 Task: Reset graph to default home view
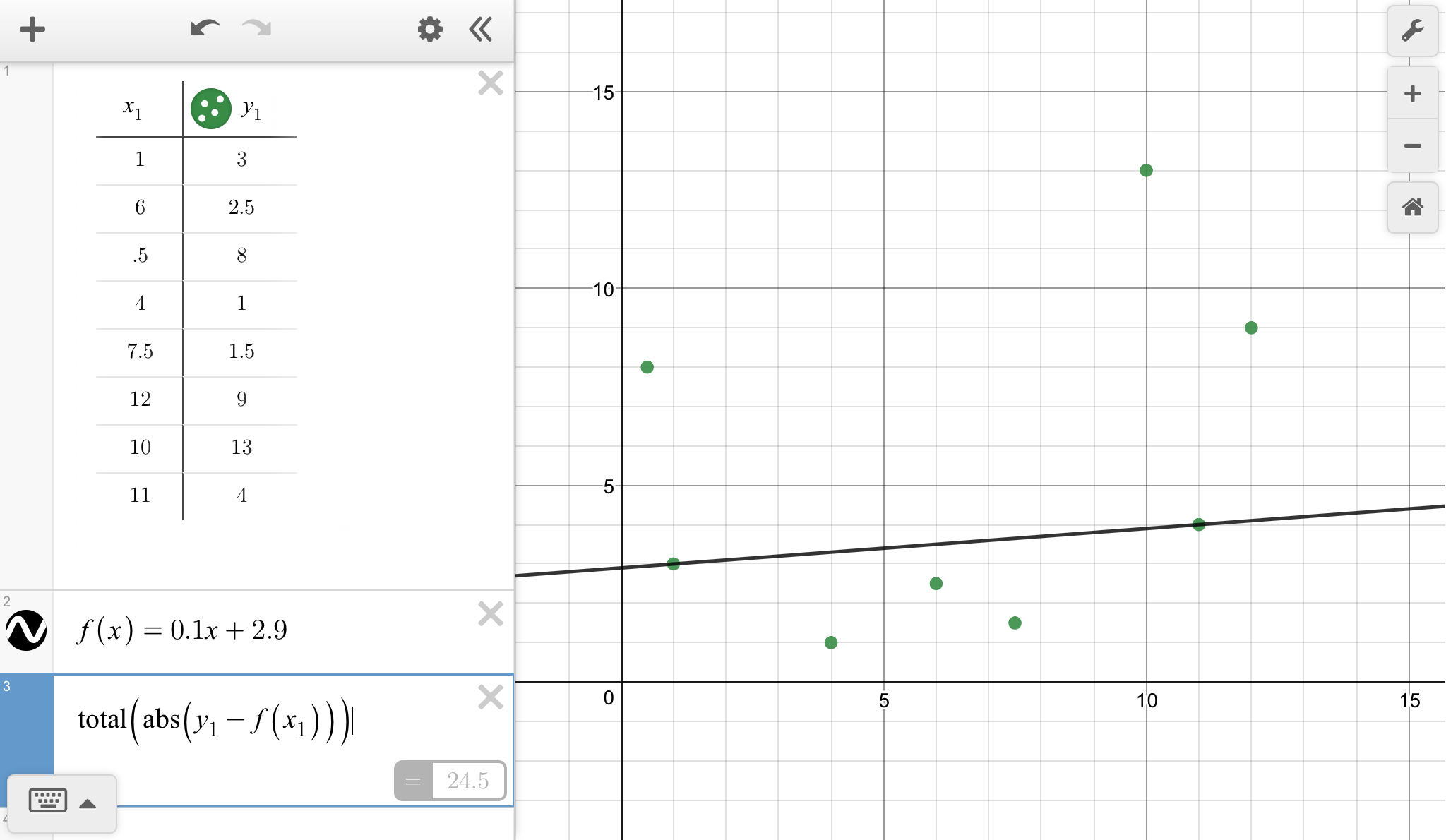click(x=1412, y=208)
